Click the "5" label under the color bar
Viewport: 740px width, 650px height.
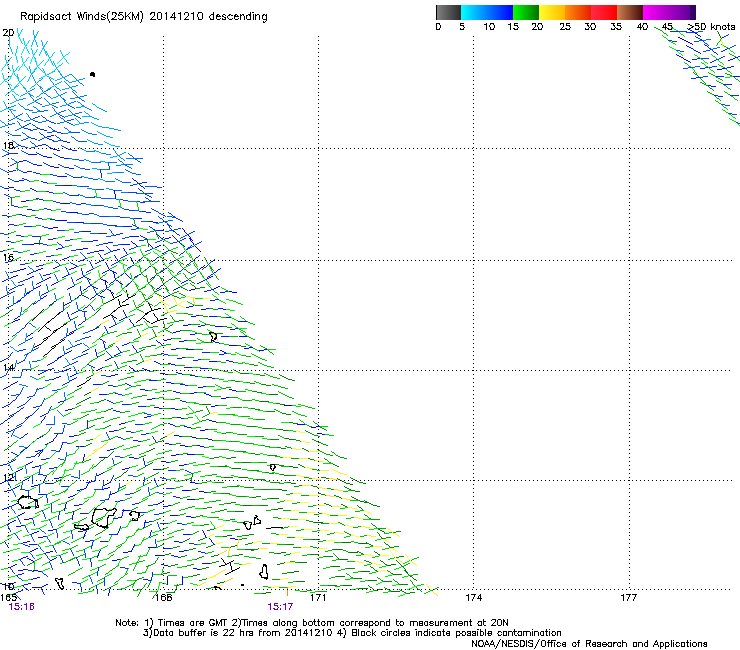(x=462, y=27)
